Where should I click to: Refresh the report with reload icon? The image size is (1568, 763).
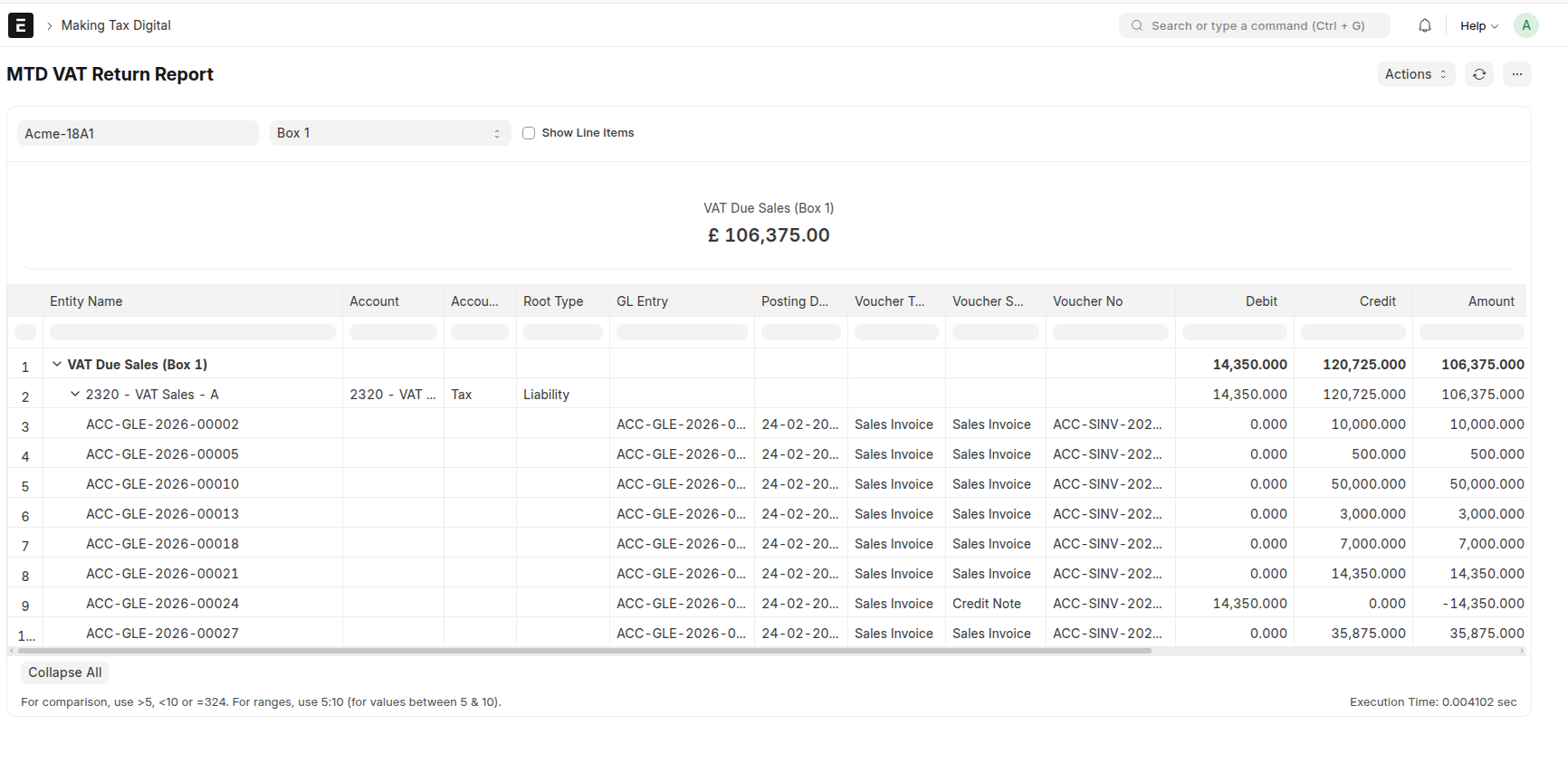point(1479,74)
